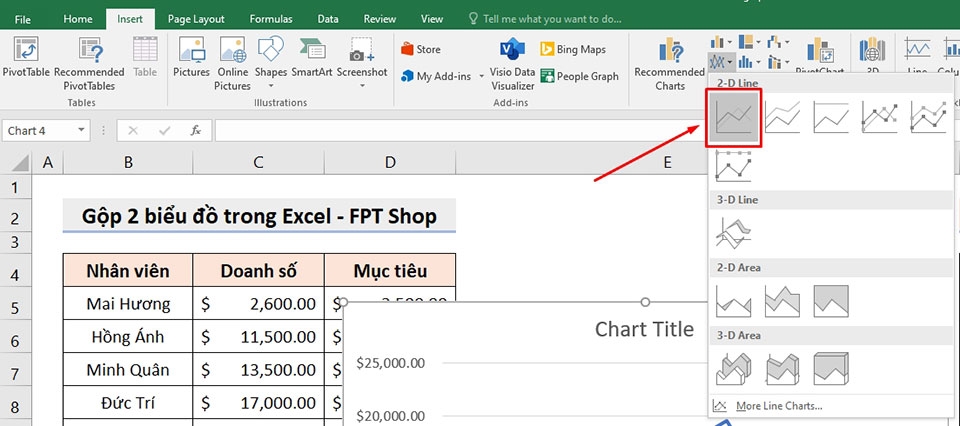The height and width of the screenshot is (426, 960).
Task: Choose the 3-D 100% Stacked Area chart
Action: point(831,369)
